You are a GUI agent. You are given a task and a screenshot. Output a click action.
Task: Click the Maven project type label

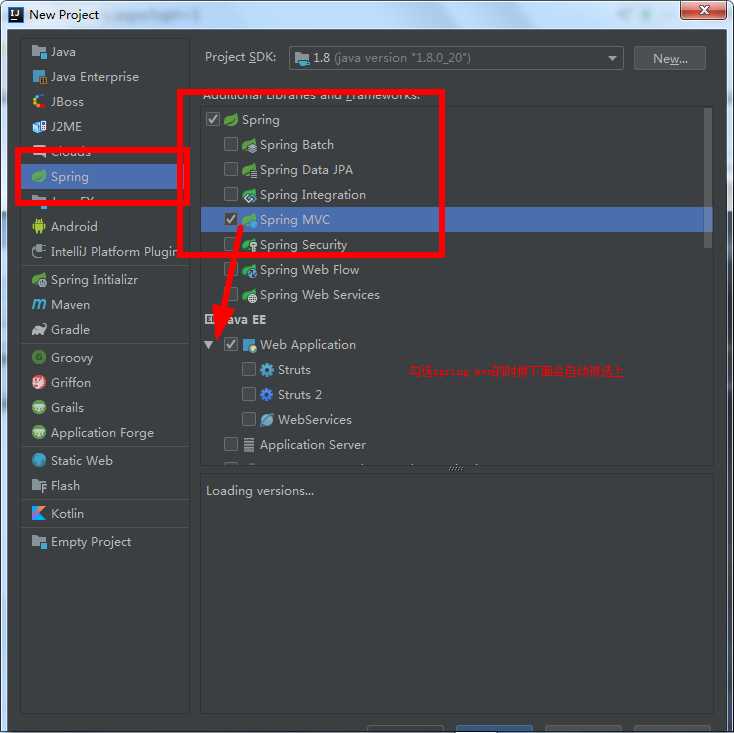tap(70, 305)
